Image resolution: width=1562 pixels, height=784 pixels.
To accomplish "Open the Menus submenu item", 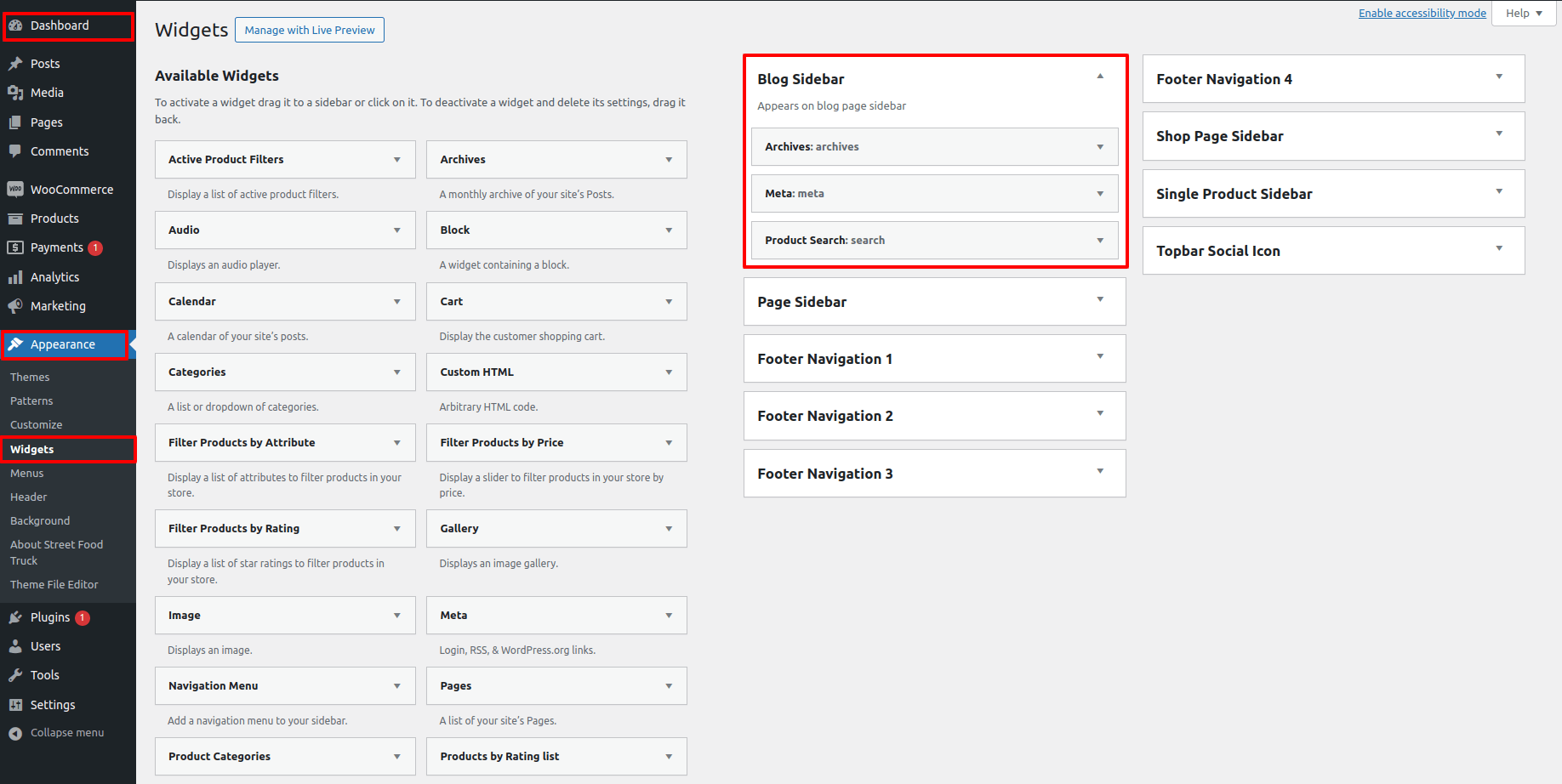I will click(27, 474).
